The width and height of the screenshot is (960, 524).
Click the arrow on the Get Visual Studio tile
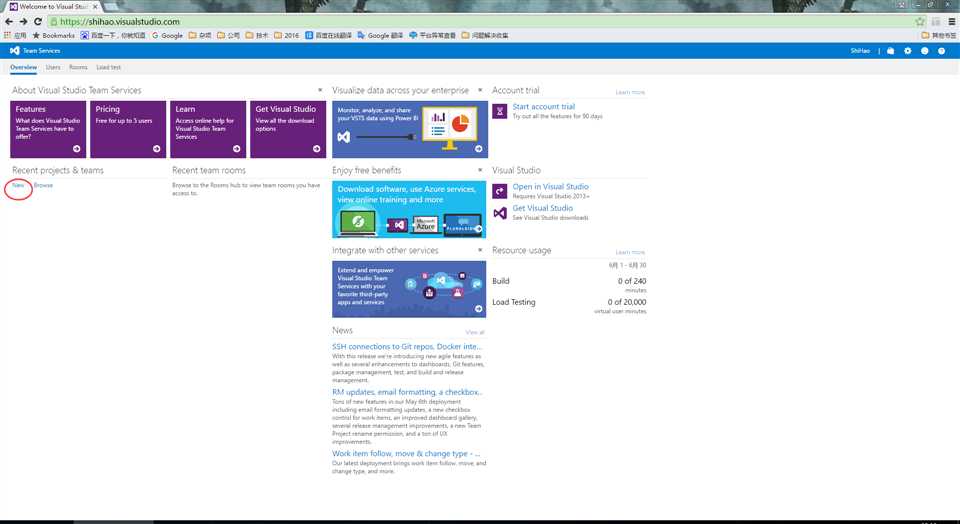pos(317,149)
